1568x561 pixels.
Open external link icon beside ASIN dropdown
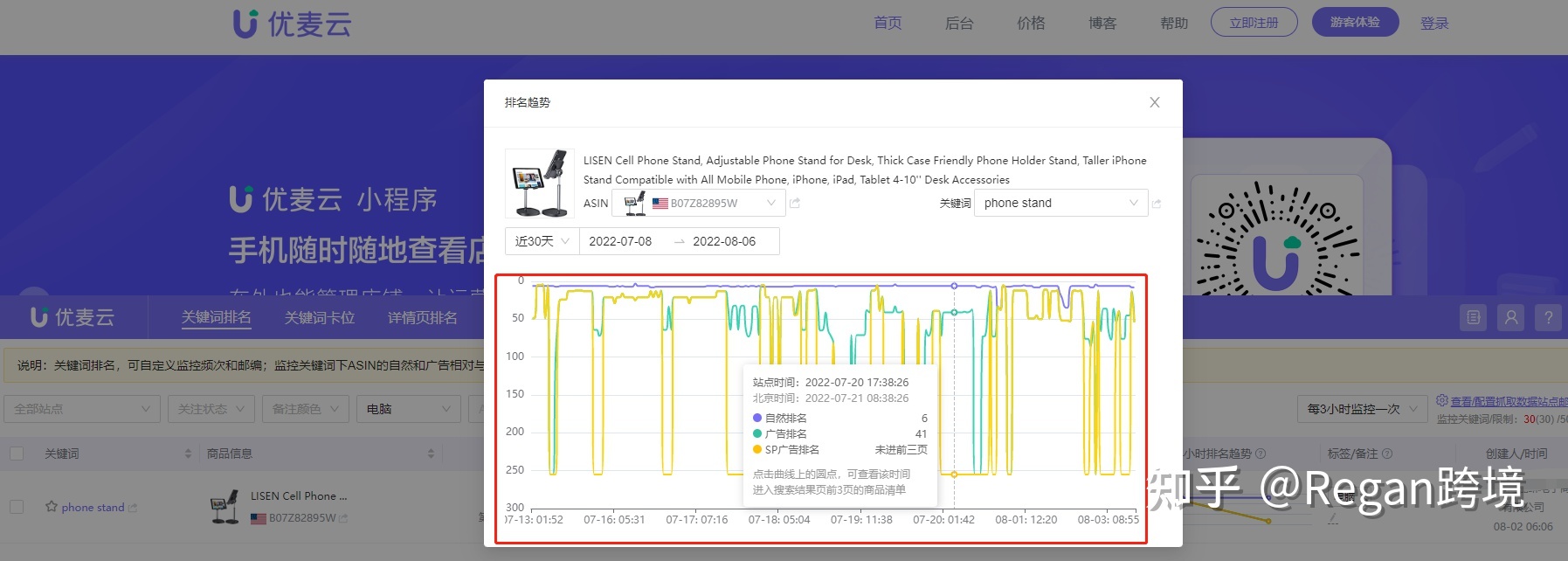pos(795,203)
